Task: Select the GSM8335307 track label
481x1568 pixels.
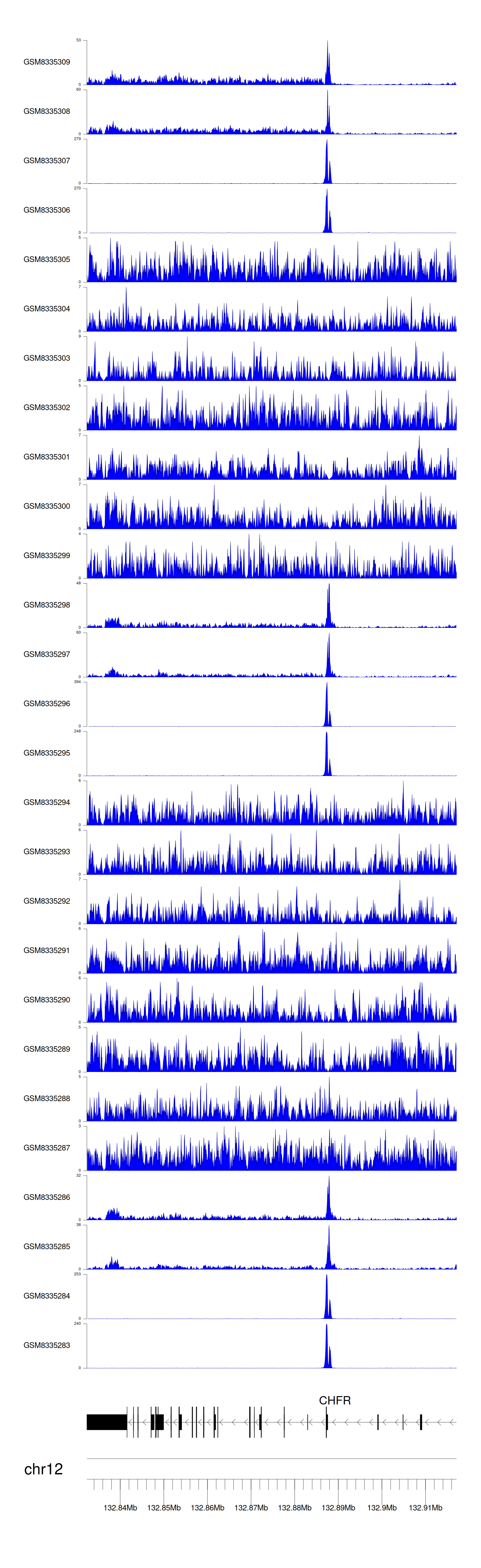Action: click(x=46, y=161)
